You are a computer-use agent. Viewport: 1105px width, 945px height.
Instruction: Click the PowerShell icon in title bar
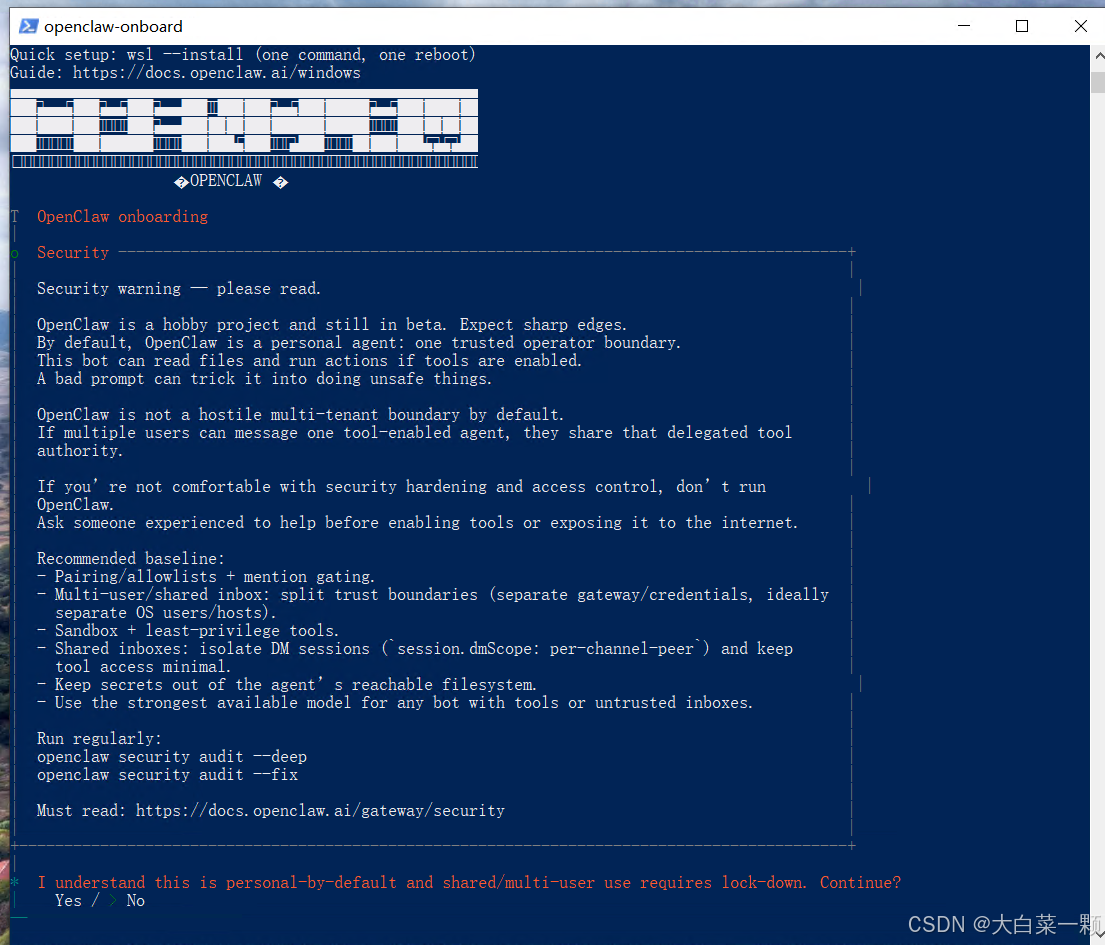tap(28, 26)
